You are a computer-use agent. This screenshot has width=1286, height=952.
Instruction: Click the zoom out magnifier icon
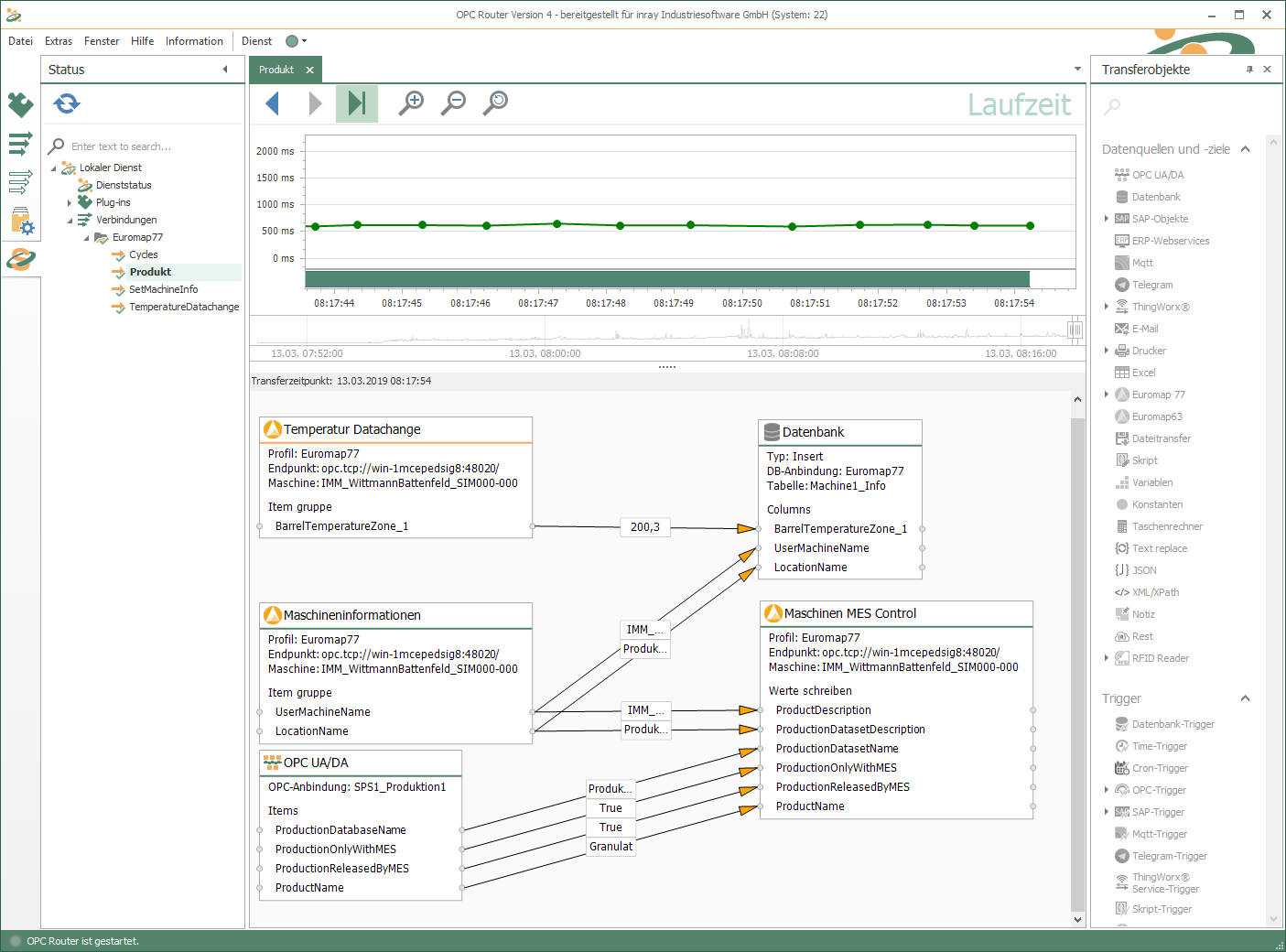453,103
